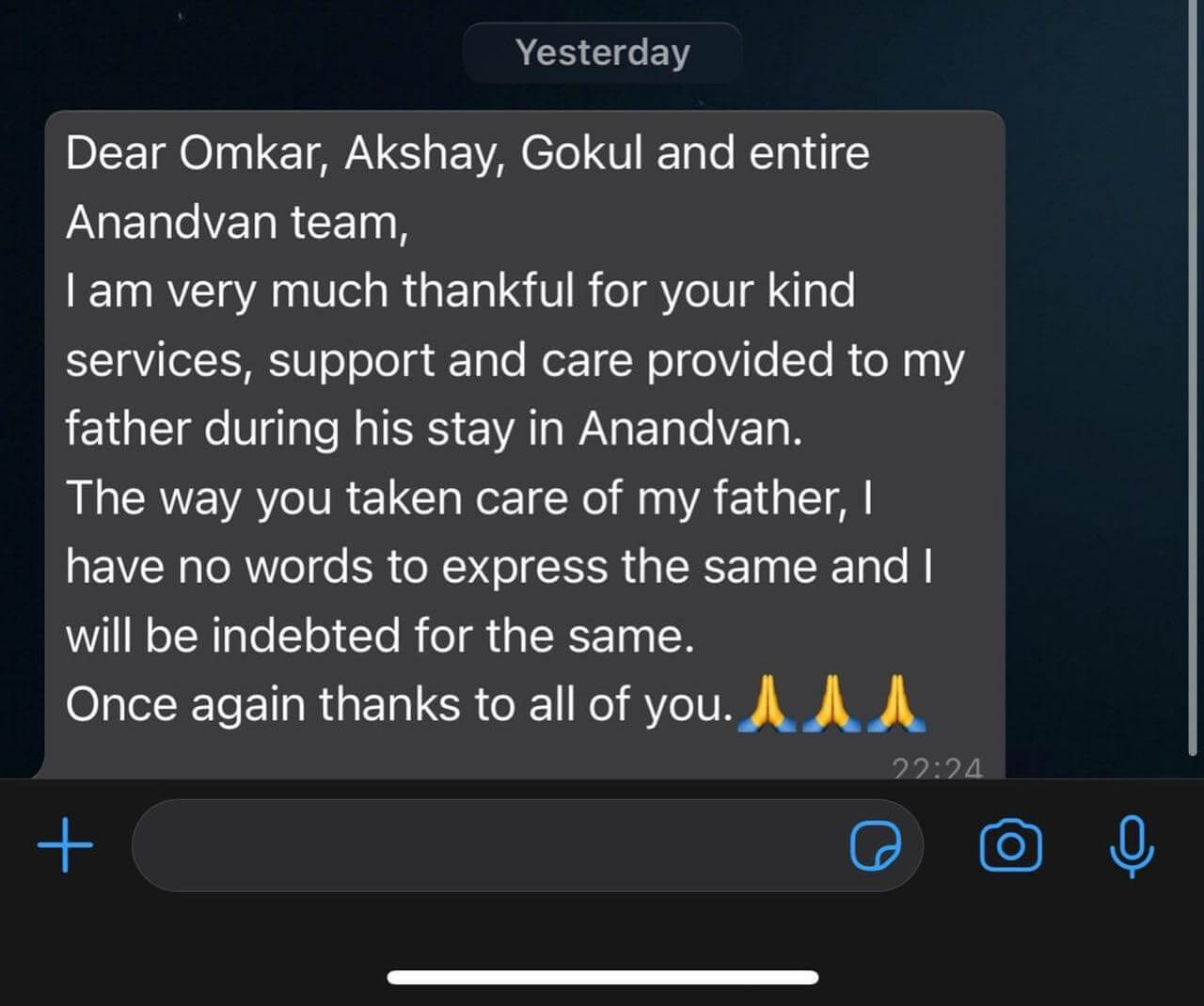Tap the first folded hands emoji

click(x=768, y=703)
